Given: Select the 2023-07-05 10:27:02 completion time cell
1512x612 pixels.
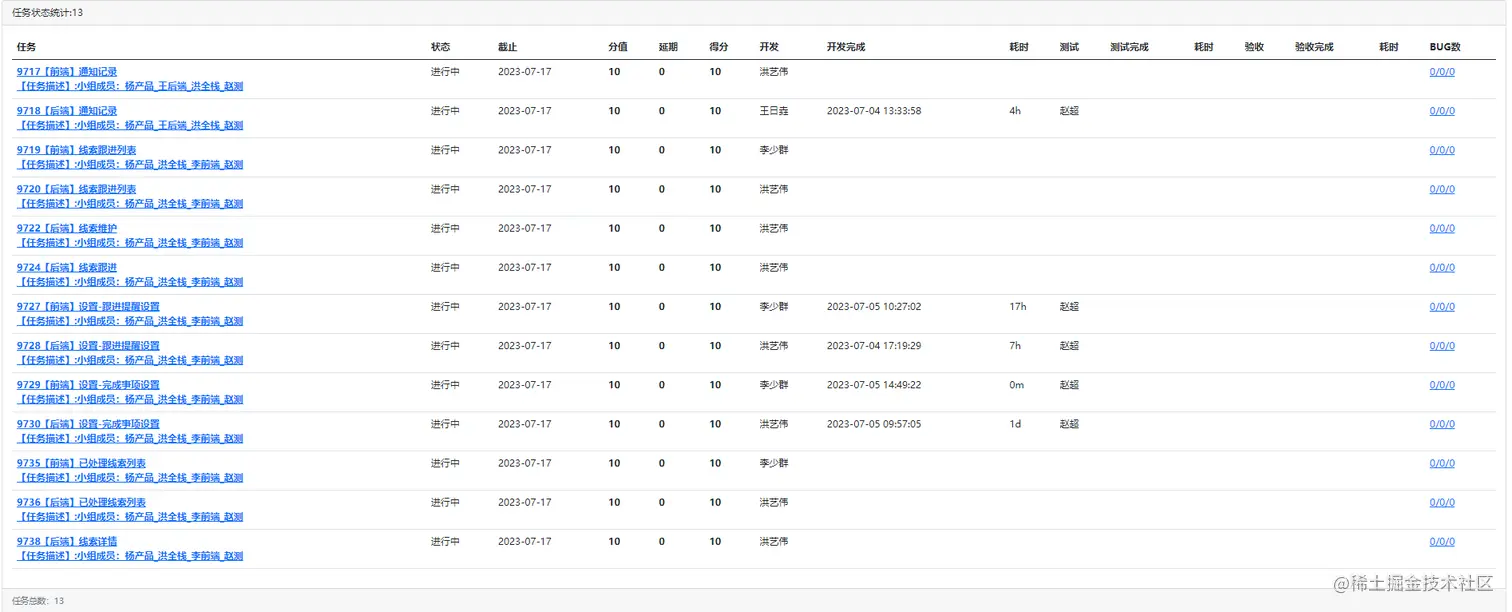Looking at the screenshot, I should [x=874, y=306].
